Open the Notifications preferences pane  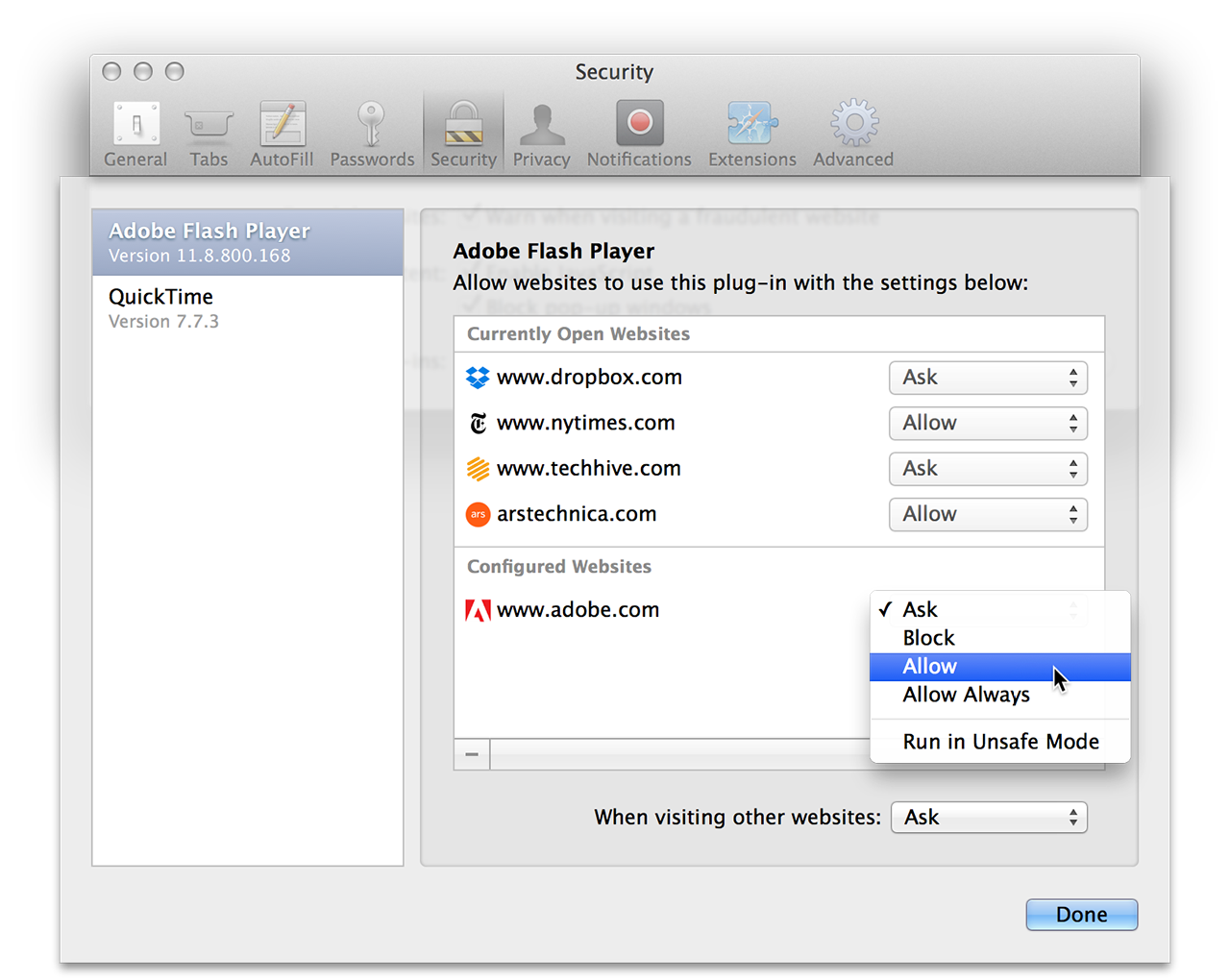639,135
